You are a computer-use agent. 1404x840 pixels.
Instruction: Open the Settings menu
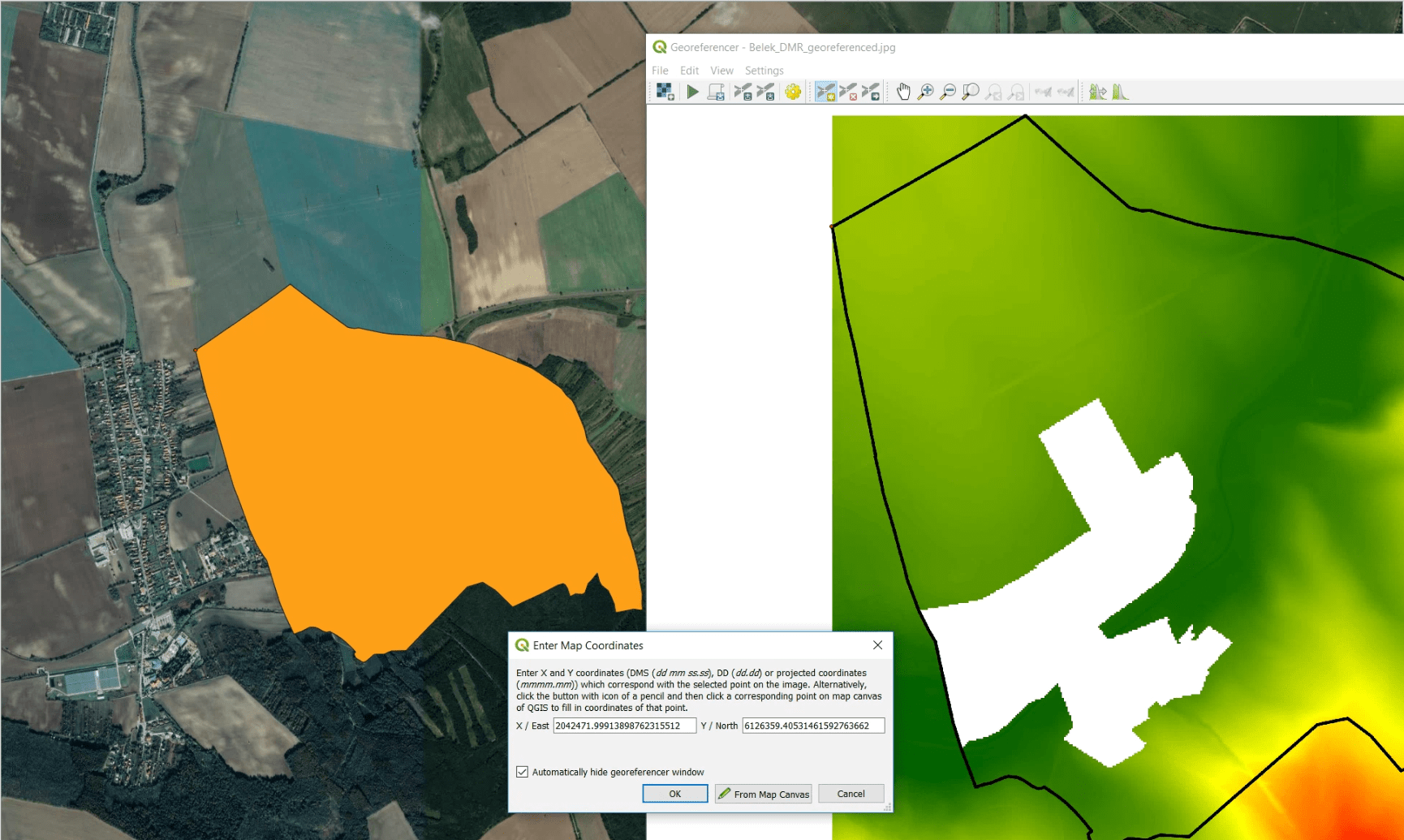click(764, 71)
